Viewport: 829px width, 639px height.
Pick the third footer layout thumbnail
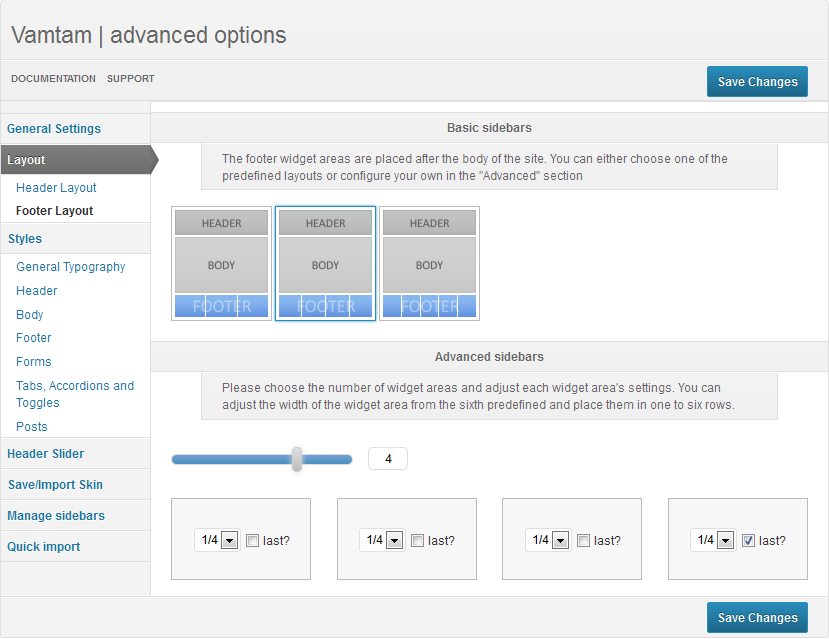click(429, 263)
